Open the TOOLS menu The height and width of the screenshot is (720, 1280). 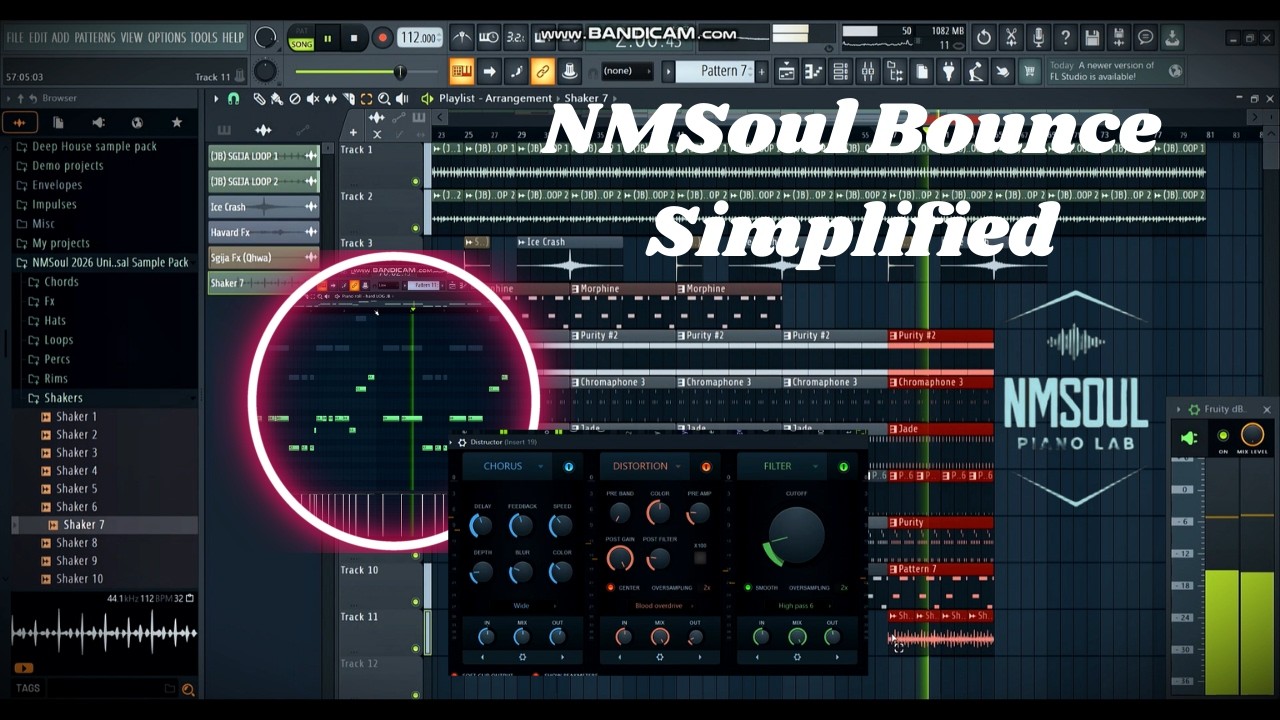(203, 38)
